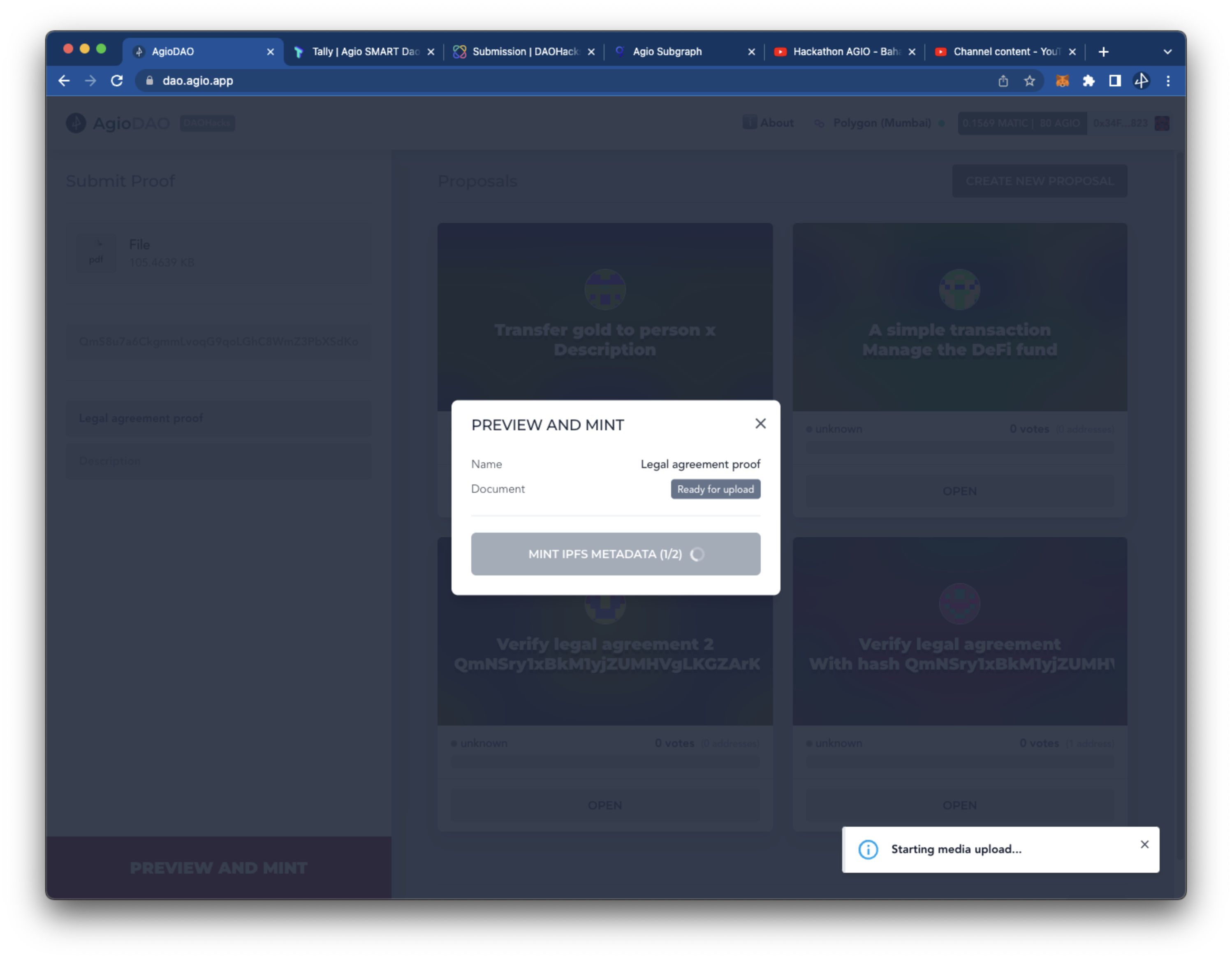Click the Mint IPFS Metadata (1/2) button
Image resolution: width=1232 pixels, height=960 pixels.
point(616,554)
